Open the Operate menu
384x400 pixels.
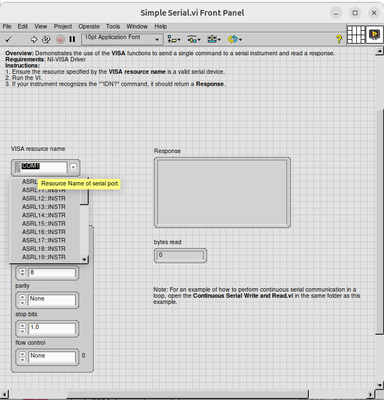(x=89, y=26)
